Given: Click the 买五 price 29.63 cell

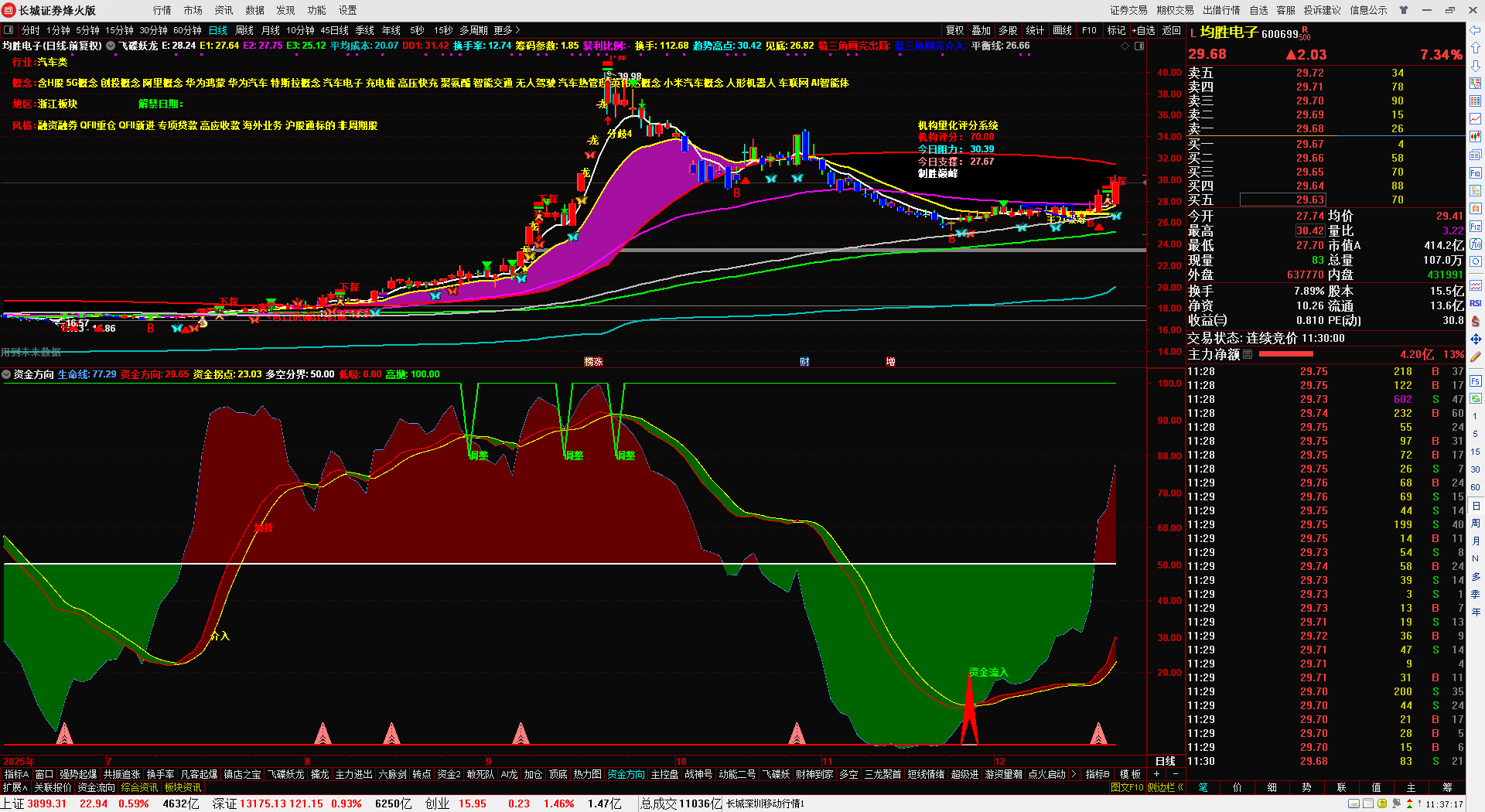Looking at the screenshot, I should point(1283,200).
